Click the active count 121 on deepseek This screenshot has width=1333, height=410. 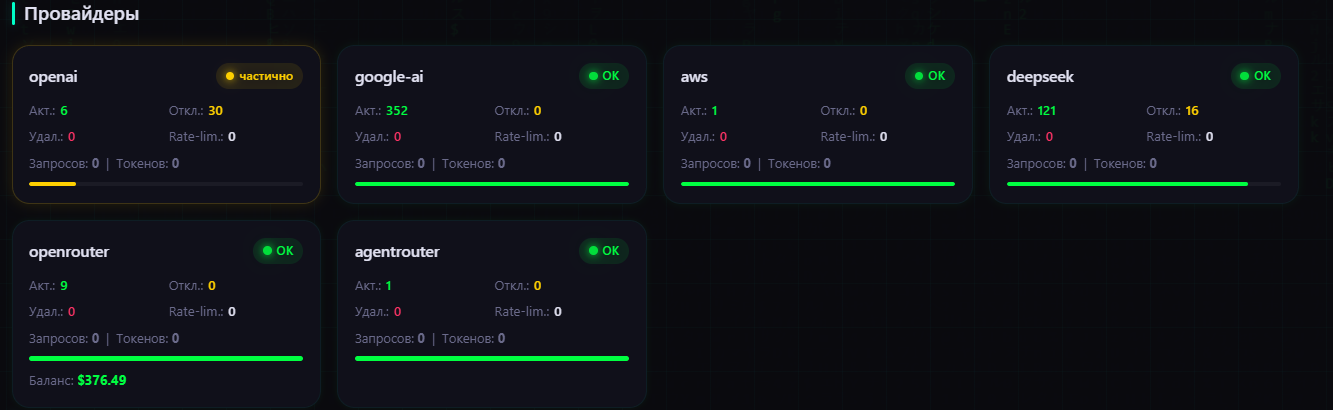coord(1047,111)
